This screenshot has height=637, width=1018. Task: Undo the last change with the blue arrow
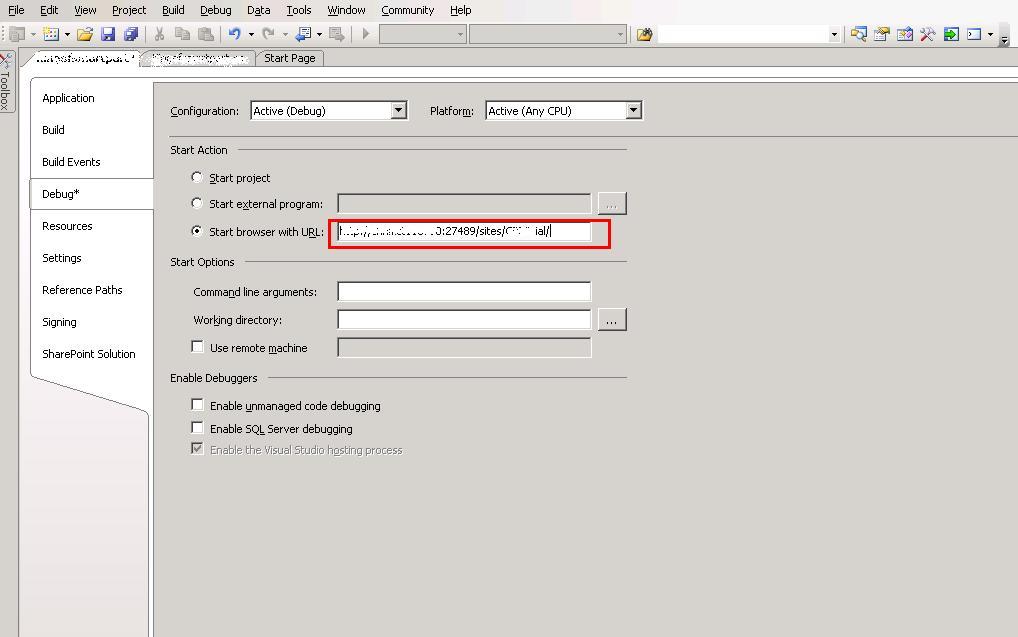click(234, 34)
